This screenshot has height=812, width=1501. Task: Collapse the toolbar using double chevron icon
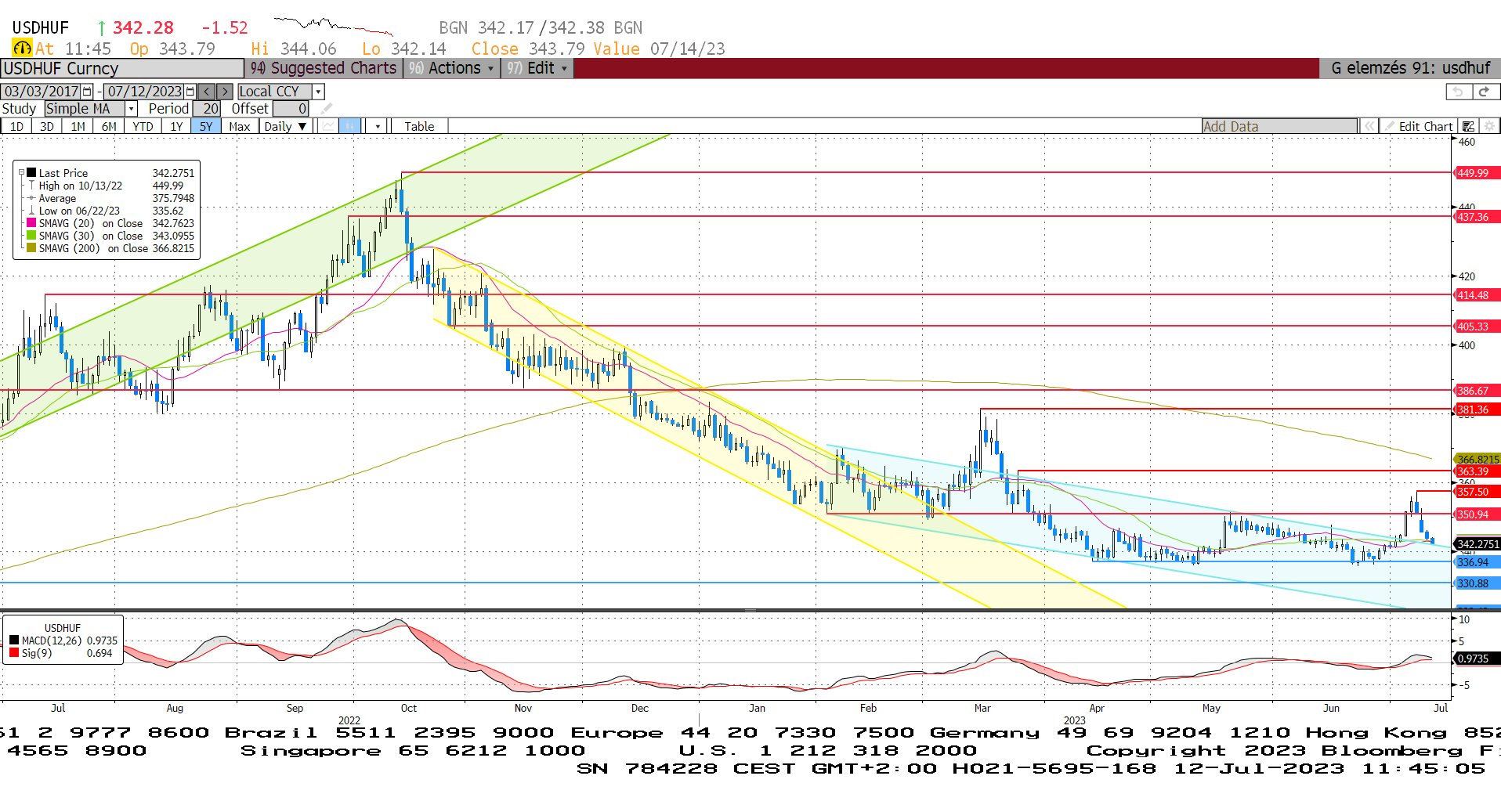point(1369,126)
